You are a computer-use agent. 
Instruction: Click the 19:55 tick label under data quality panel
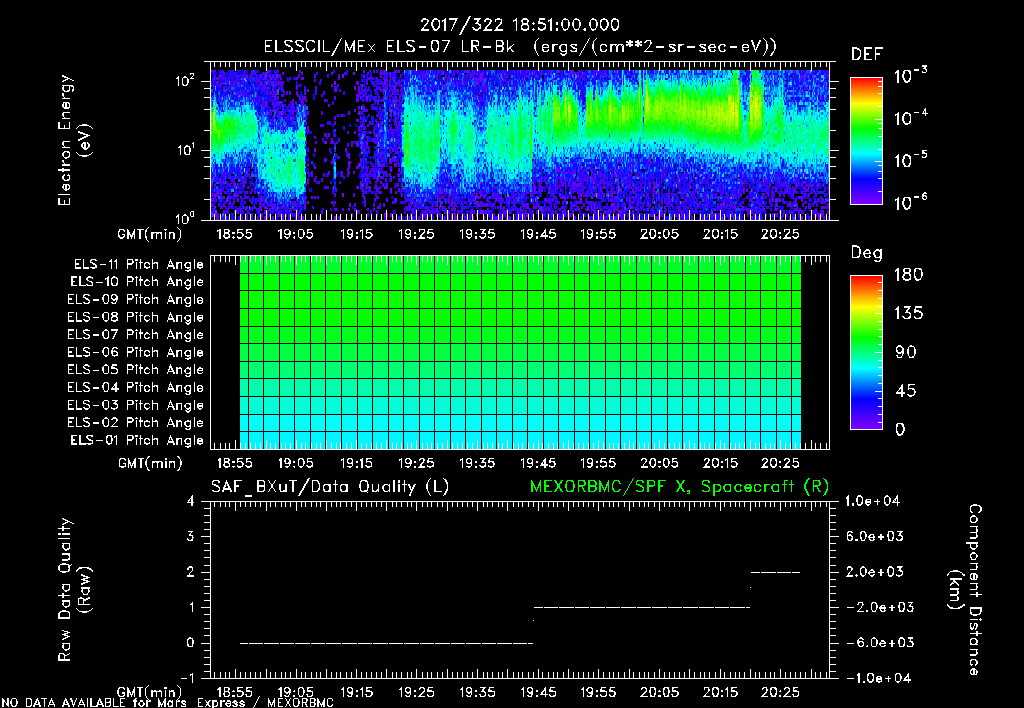598,692
